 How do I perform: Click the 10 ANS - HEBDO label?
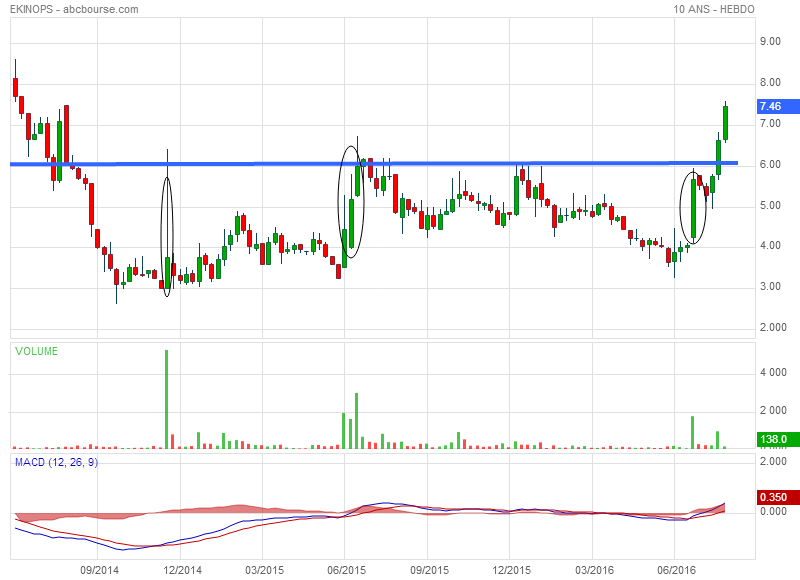click(x=713, y=9)
